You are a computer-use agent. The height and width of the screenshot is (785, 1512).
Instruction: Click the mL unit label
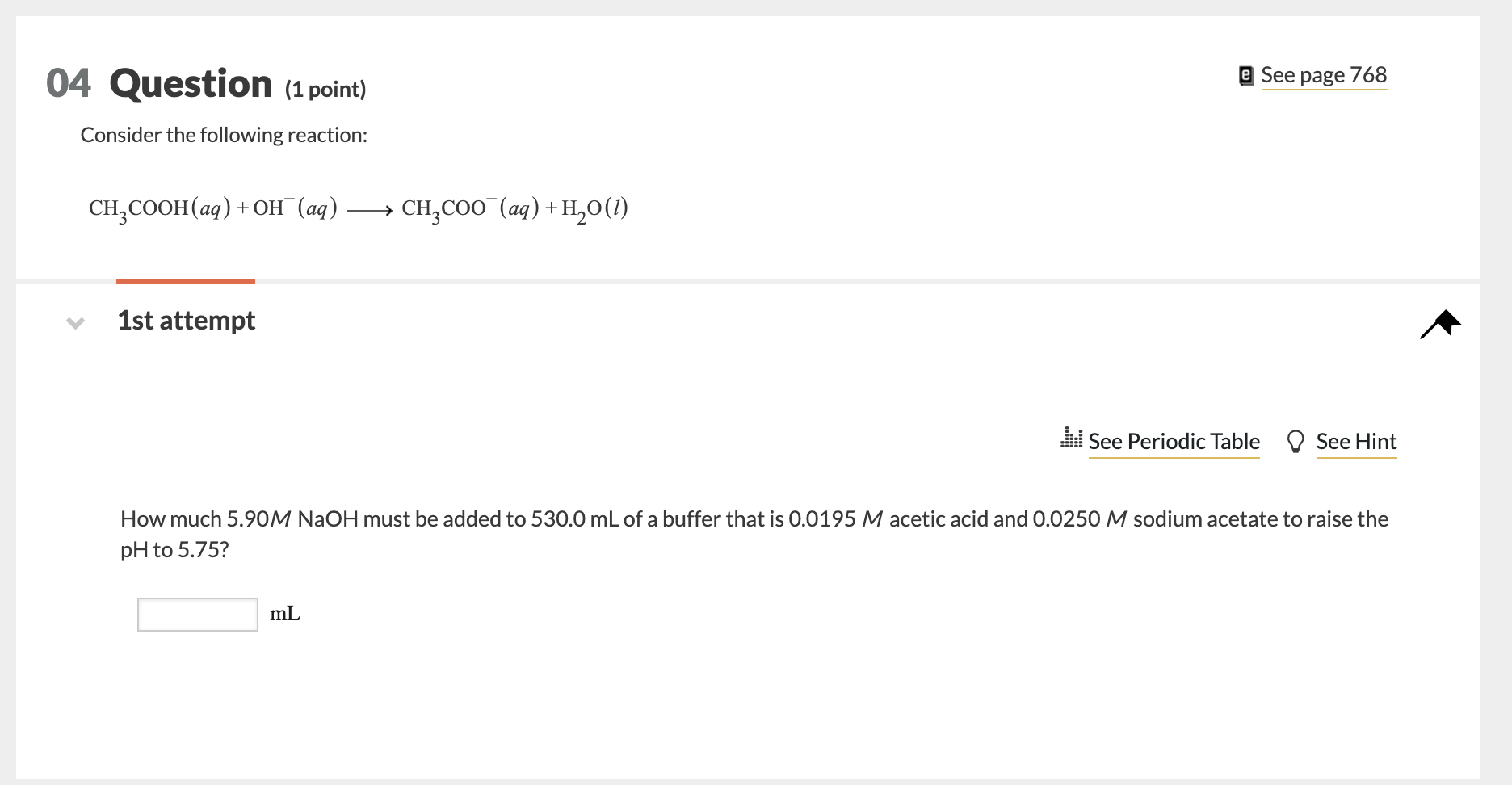click(285, 614)
